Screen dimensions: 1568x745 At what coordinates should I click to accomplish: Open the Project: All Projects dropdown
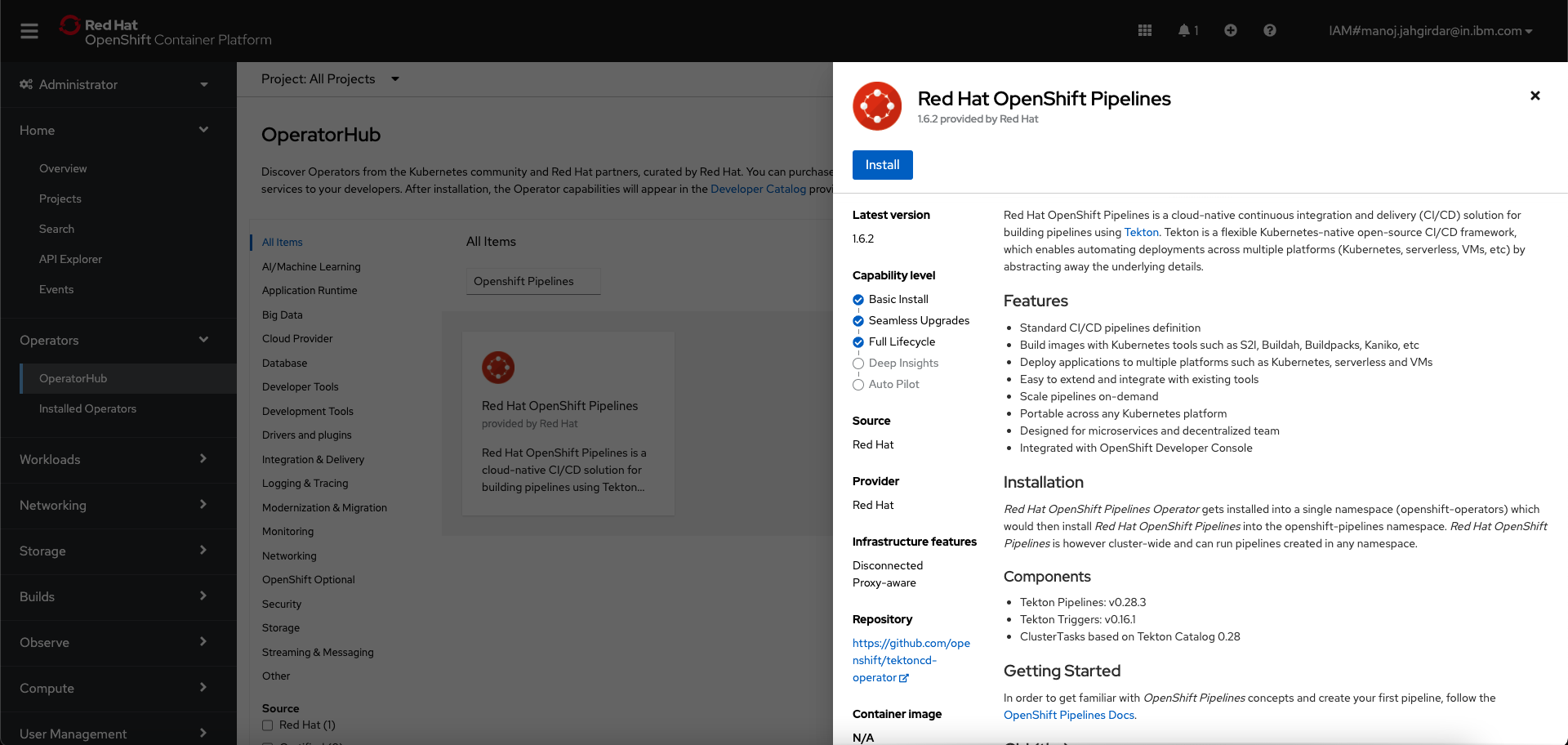click(x=330, y=79)
